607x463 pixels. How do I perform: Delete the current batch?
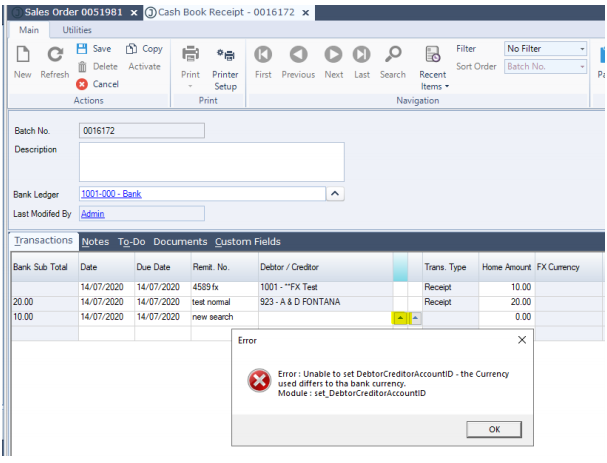coord(98,67)
